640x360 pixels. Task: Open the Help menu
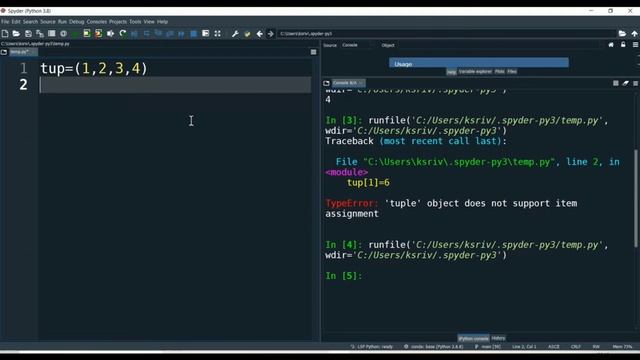162,22
